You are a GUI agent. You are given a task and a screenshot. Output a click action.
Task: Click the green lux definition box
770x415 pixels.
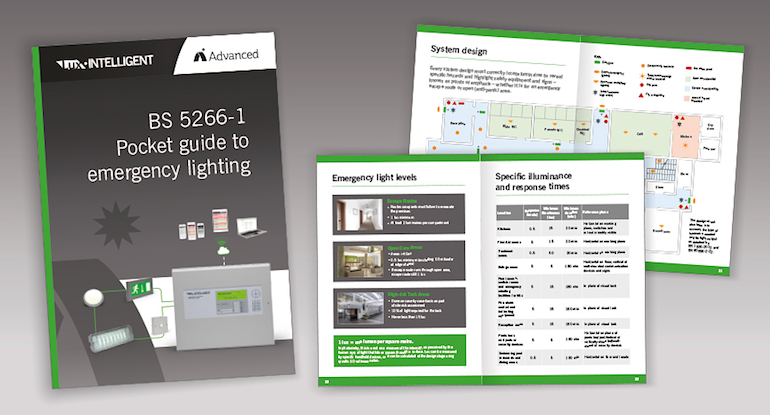point(400,350)
